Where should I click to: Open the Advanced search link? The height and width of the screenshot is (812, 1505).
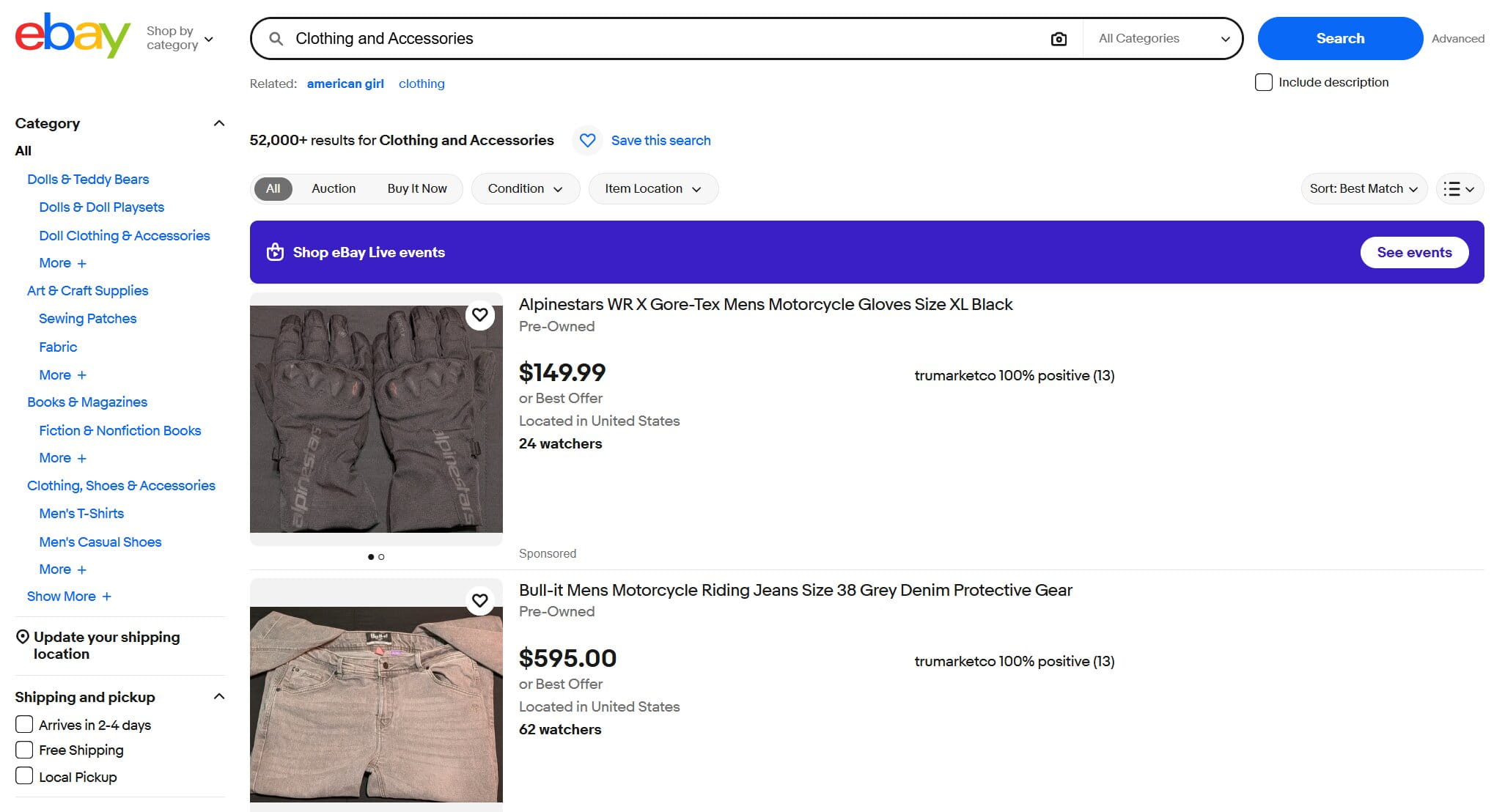[1458, 39]
